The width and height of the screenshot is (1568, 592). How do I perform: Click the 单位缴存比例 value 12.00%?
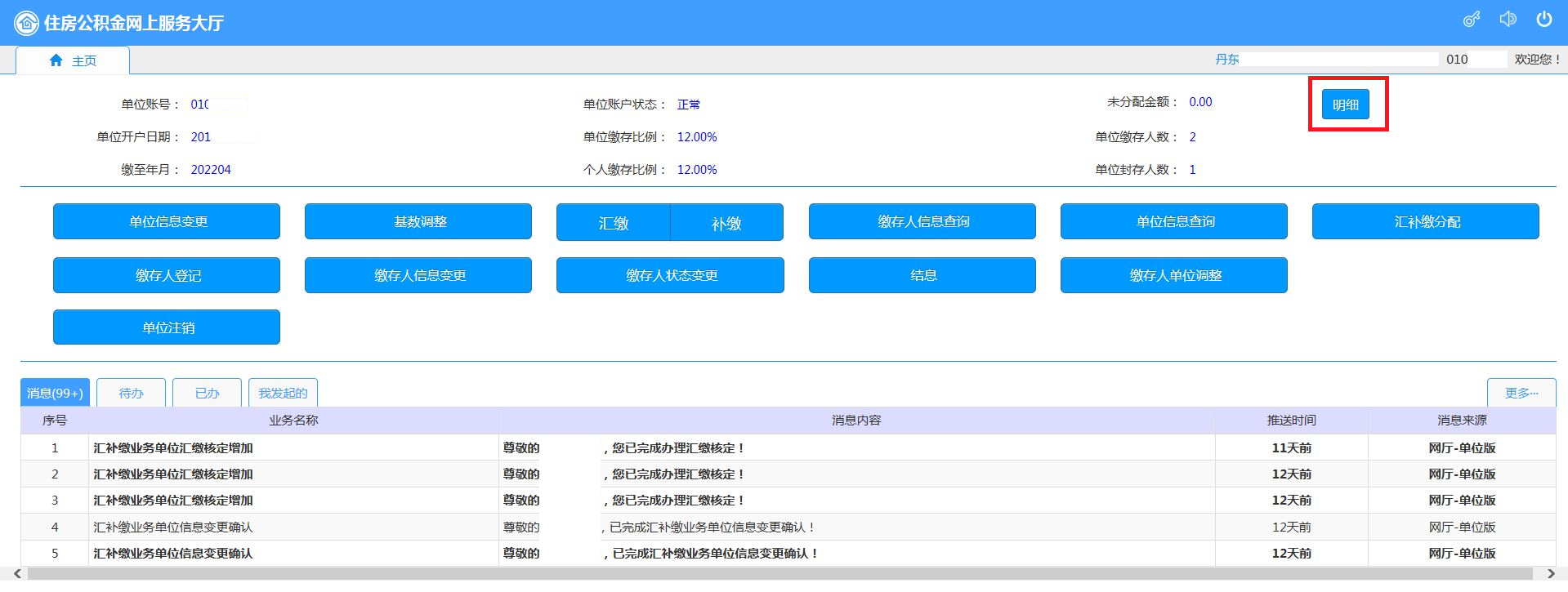click(697, 137)
